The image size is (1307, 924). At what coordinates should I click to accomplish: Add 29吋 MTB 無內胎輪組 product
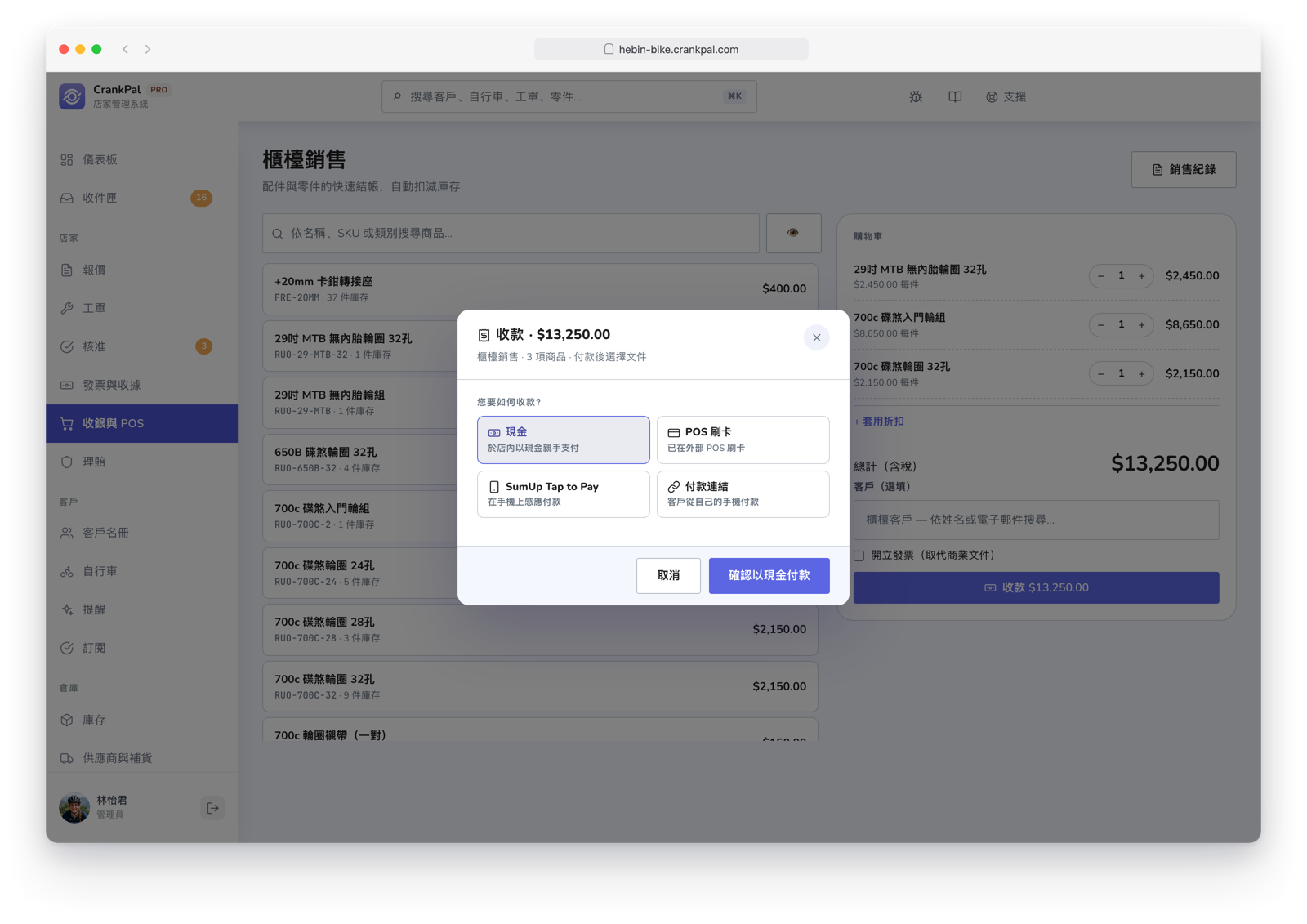359,402
